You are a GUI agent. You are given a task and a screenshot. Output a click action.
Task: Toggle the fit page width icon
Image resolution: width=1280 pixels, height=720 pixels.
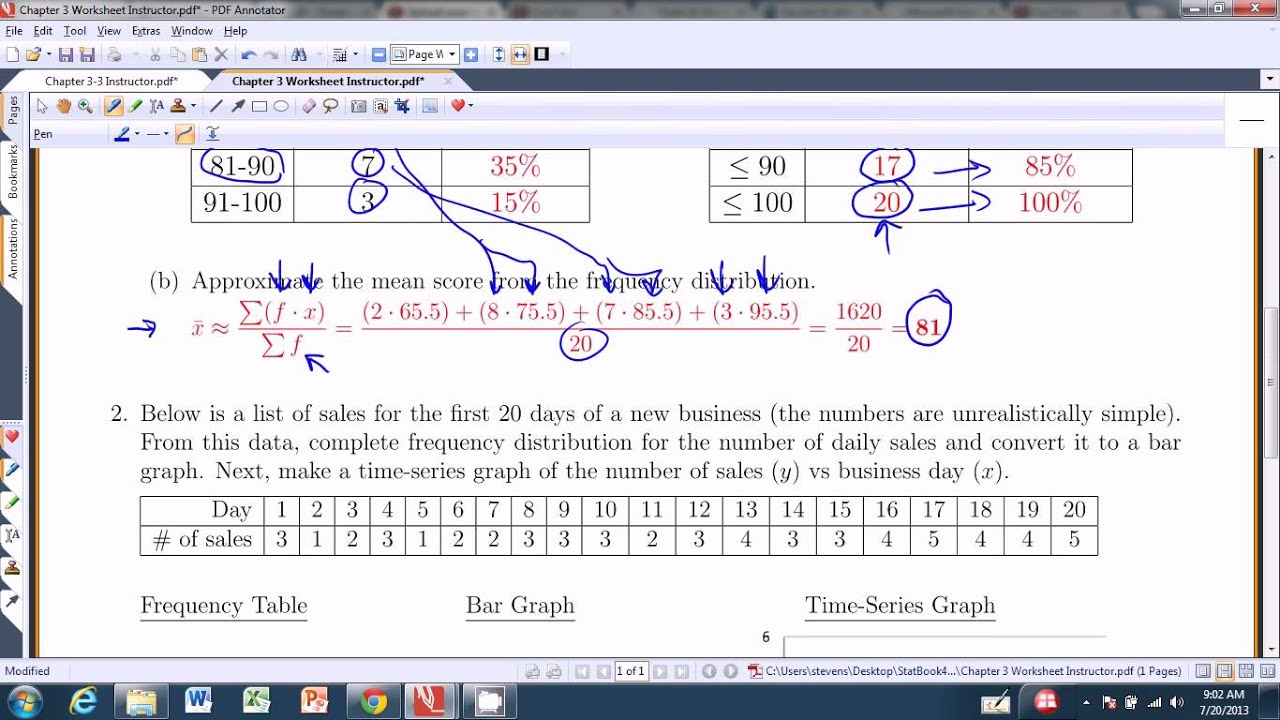point(520,55)
